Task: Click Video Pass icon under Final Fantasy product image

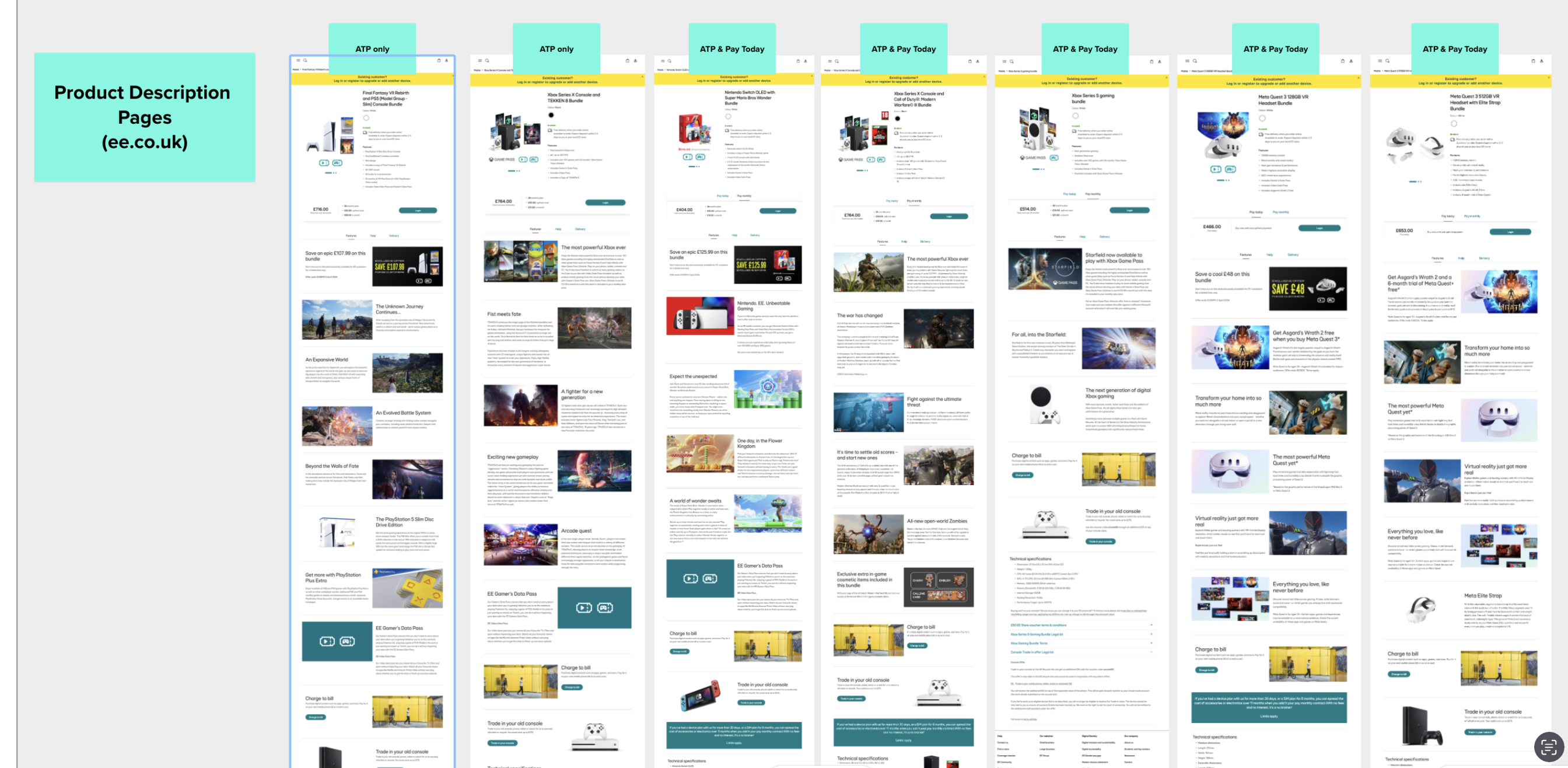Action: [324, 163]
